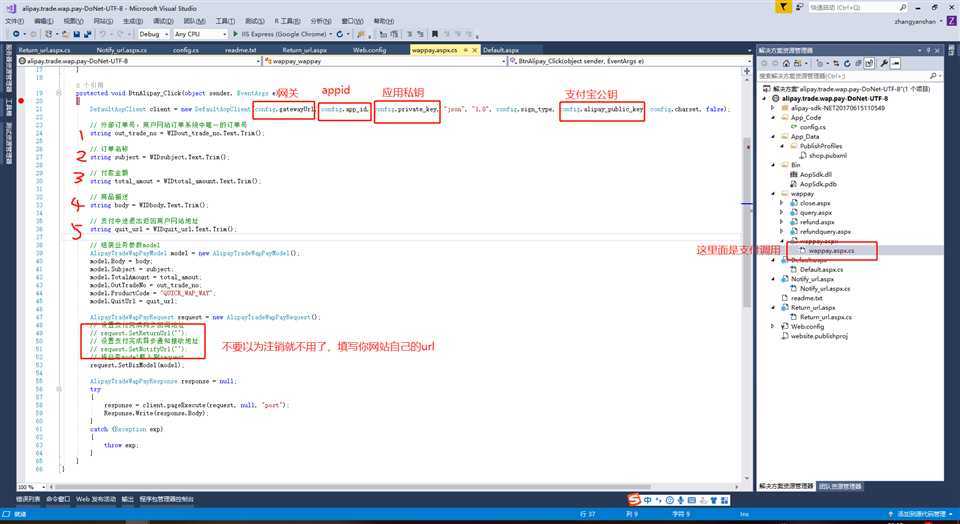This screenshot has height=524, width=960.
Task: Click the Visual Studio logo icon
Action: tap(10, 8)
